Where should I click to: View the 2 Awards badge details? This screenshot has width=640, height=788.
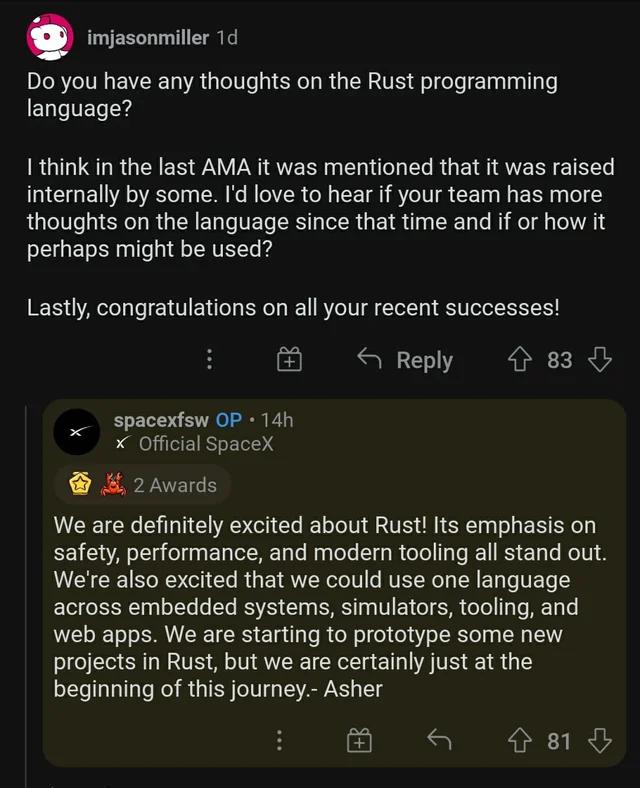pos(175,485)
